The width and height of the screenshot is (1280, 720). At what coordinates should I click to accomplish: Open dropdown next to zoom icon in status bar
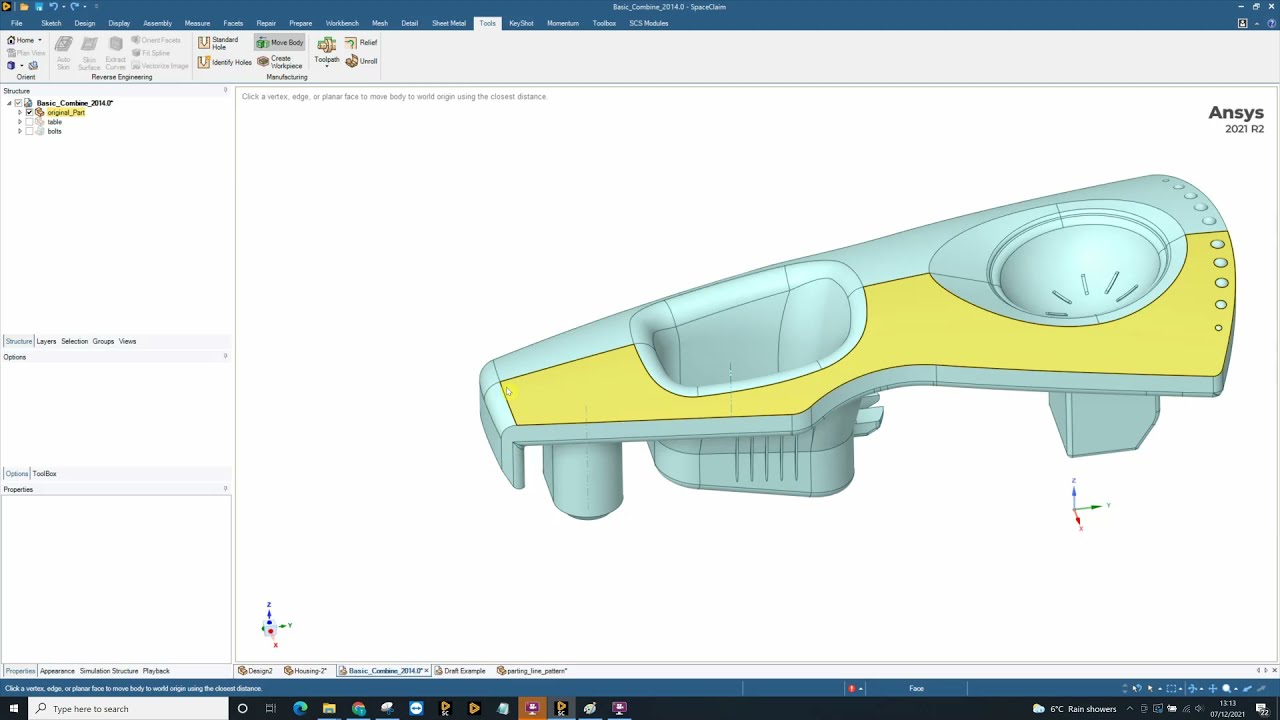tap(1236, 688)
